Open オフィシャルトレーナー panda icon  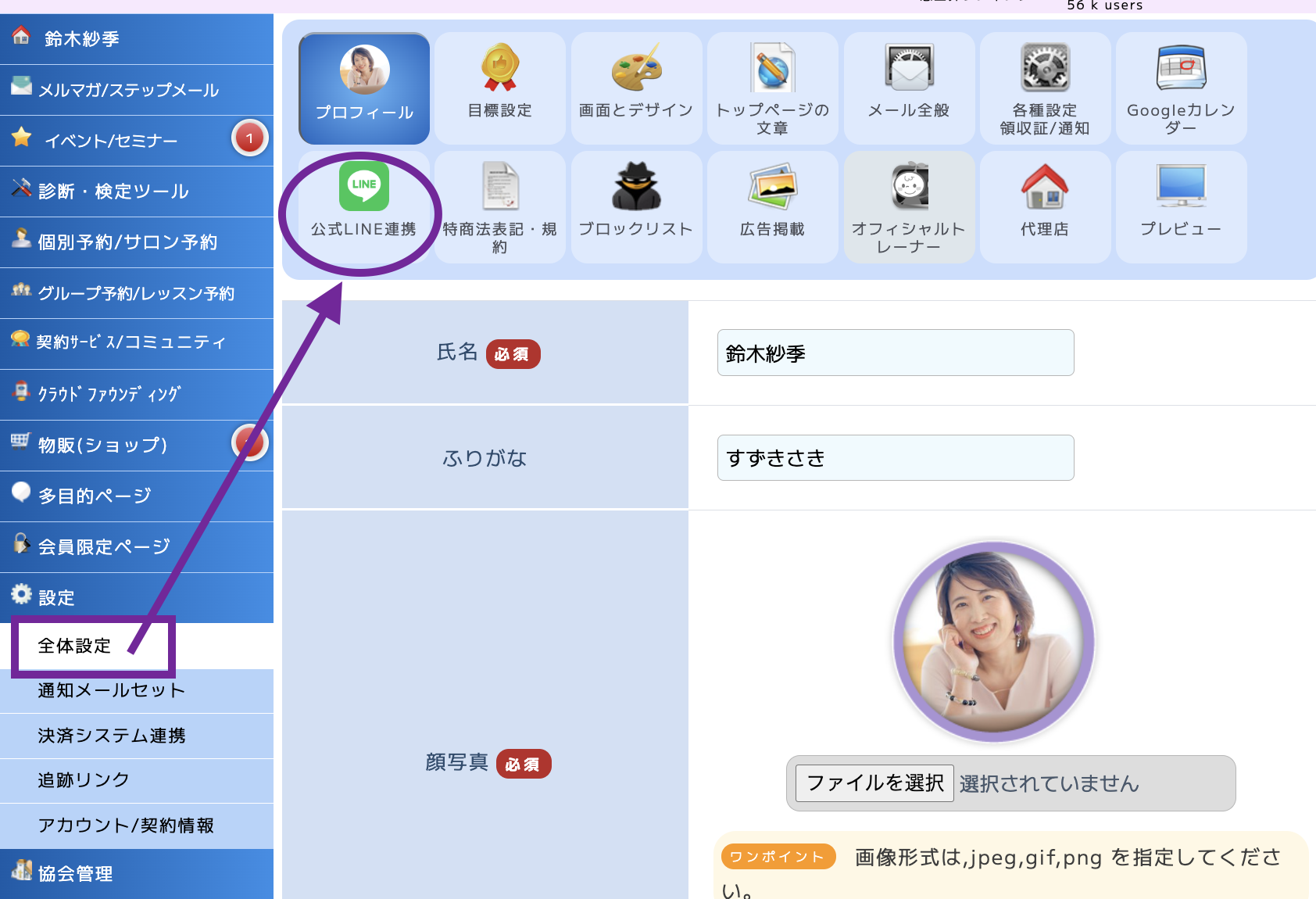[909, 205]
